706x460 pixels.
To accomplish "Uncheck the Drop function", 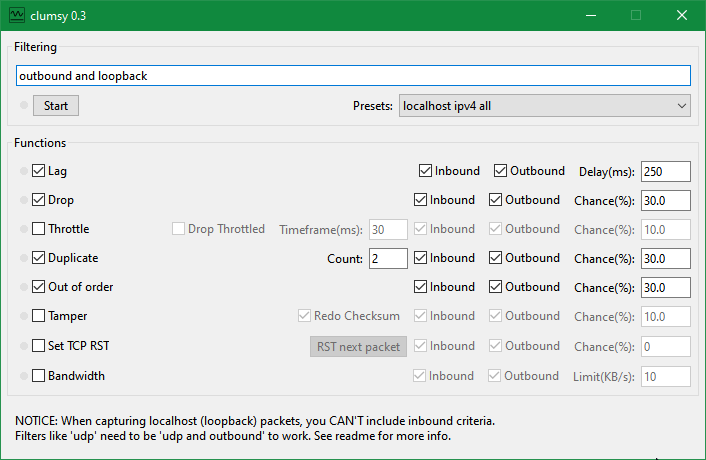I will coord(38,200).
